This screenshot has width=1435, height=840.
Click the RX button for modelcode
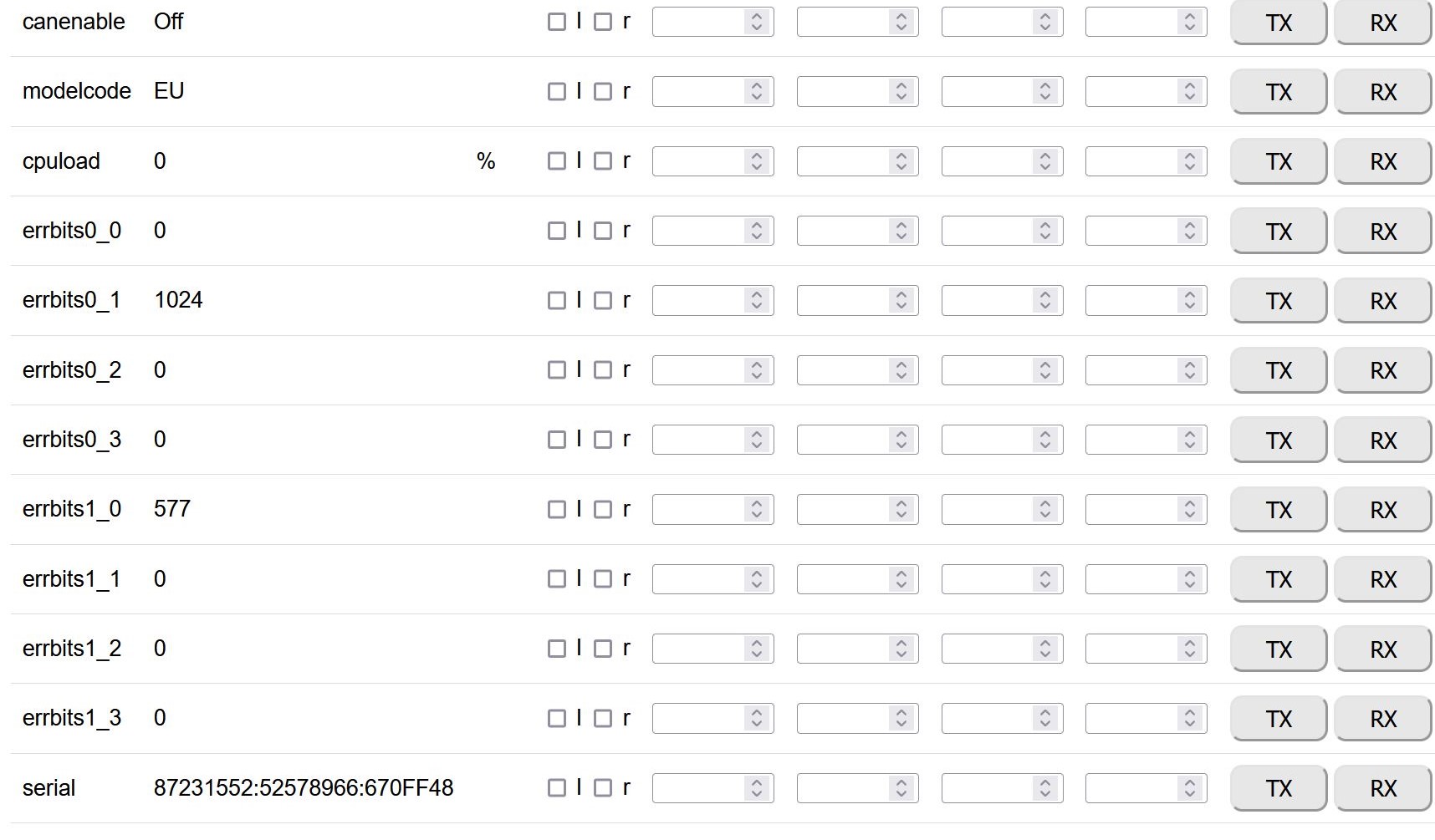[1382, 92]
